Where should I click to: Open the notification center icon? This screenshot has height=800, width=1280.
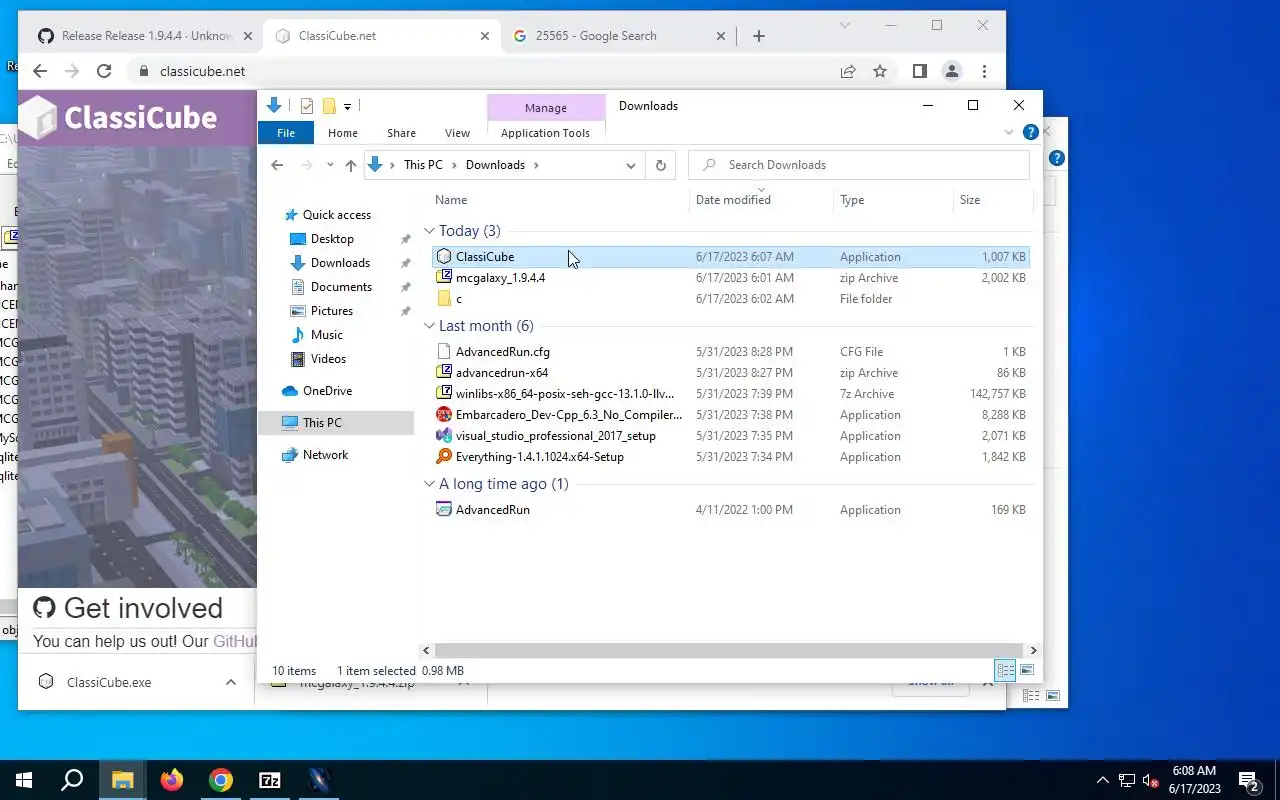tap(1248, 780)
